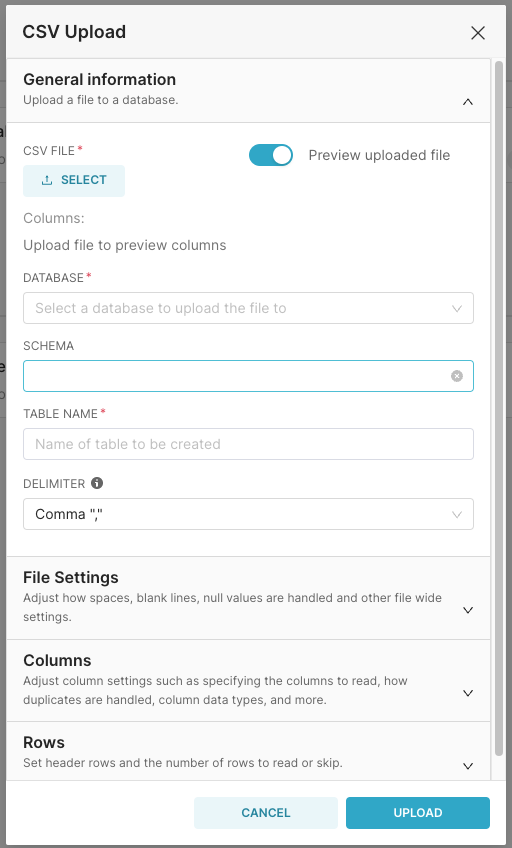Viewport: 512px width, 848px height.
Task: Click the upload icon on SELECT button
Action: [47, 180]
